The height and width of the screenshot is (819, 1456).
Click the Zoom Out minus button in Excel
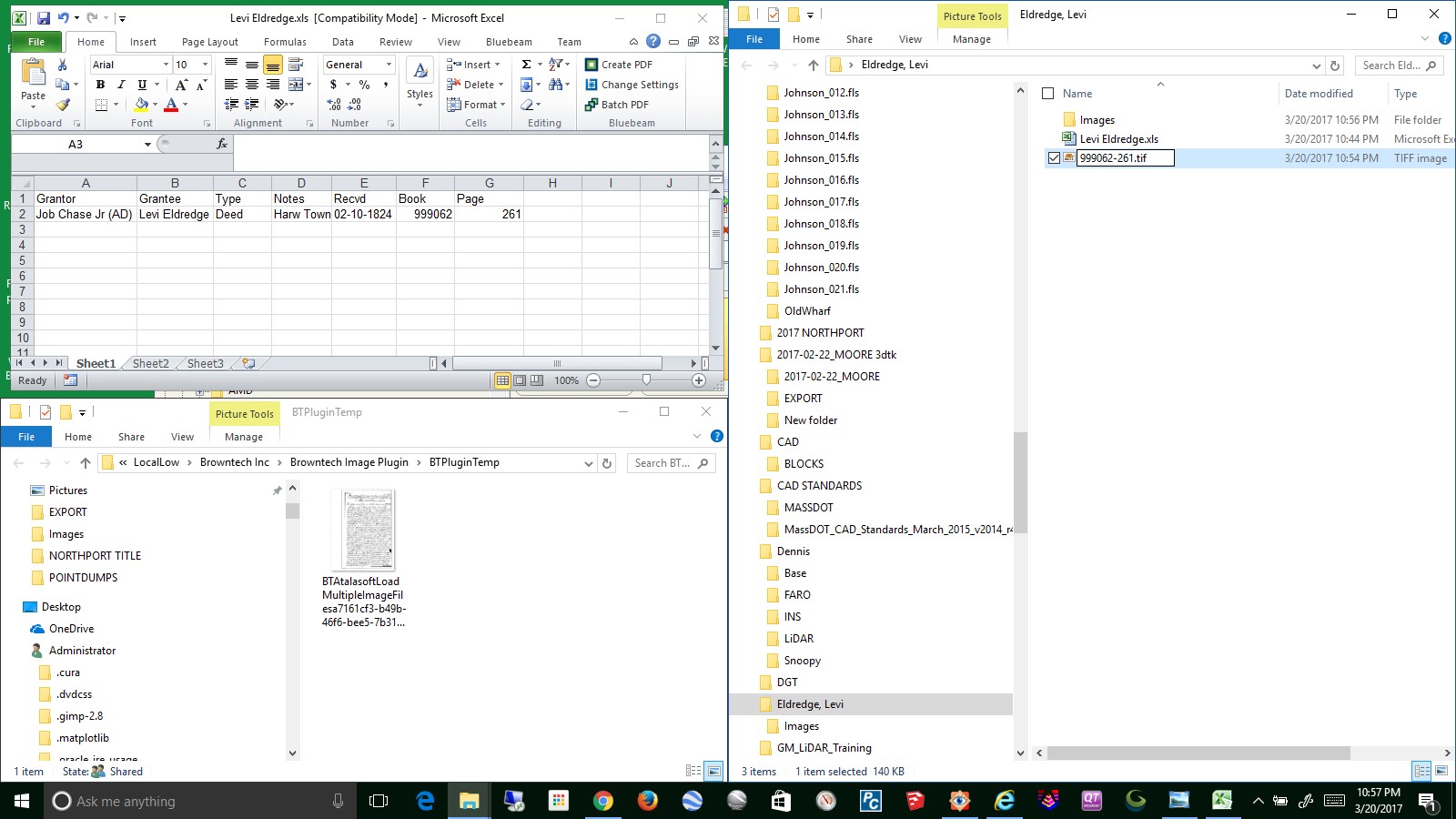click(593, 380)
